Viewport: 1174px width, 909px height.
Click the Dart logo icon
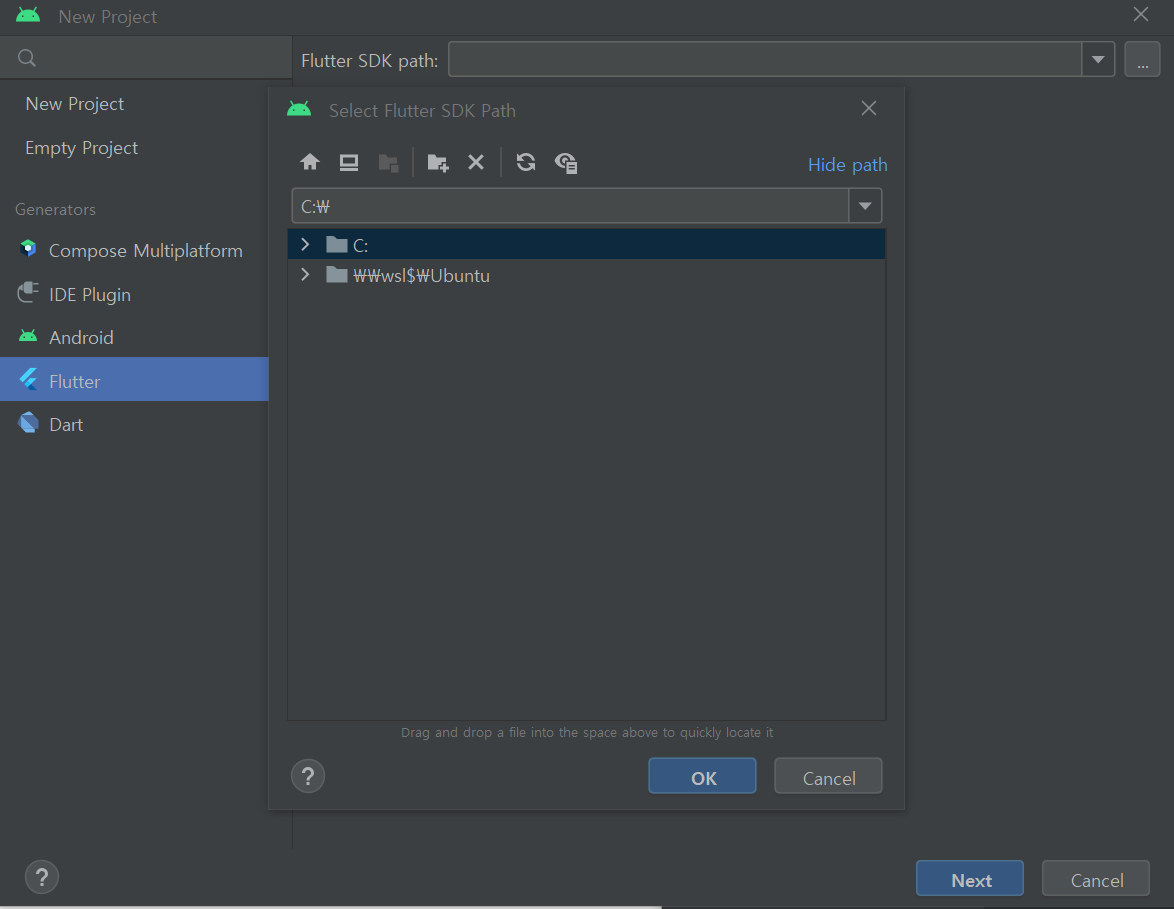[28, 423]
